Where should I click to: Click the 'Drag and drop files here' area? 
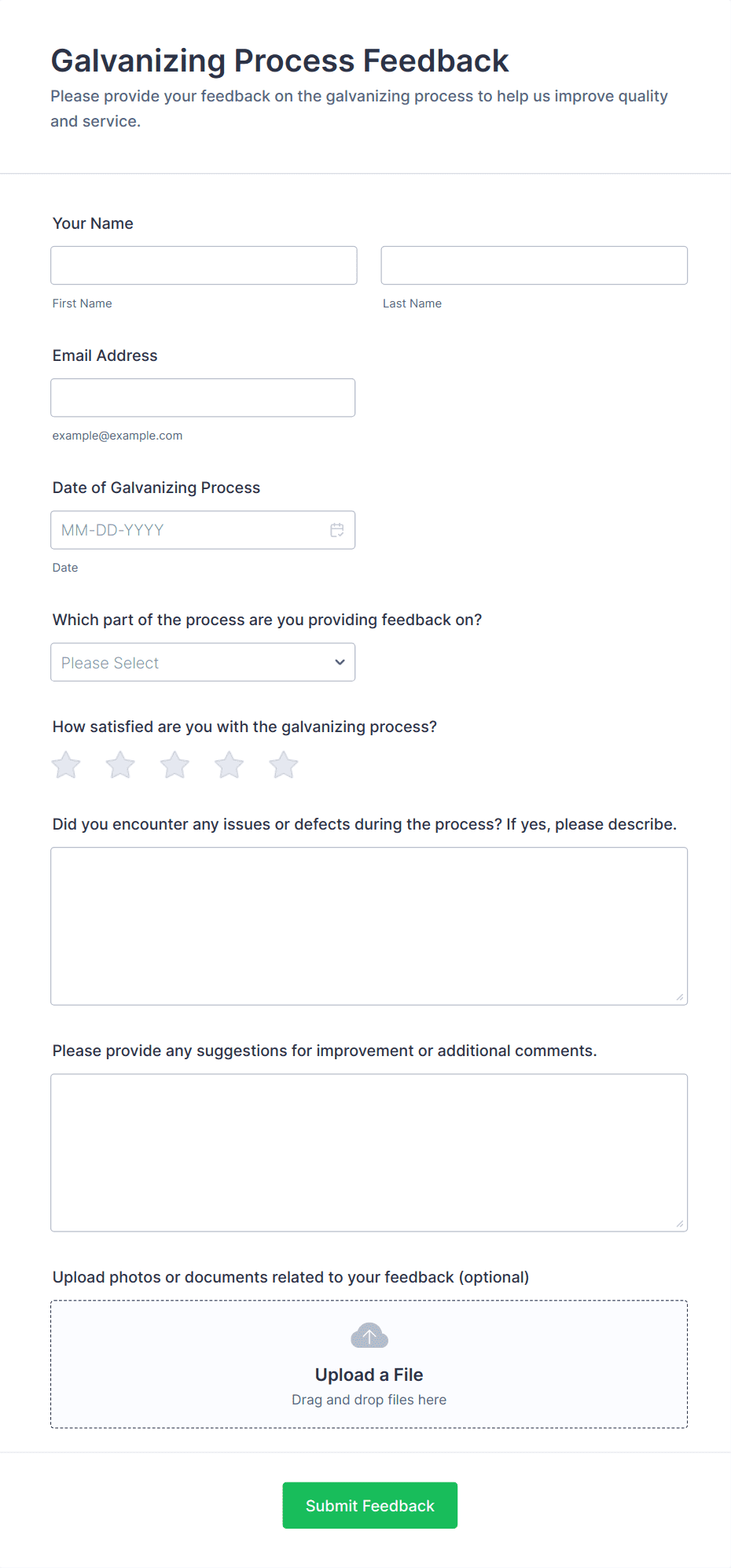369,1400
